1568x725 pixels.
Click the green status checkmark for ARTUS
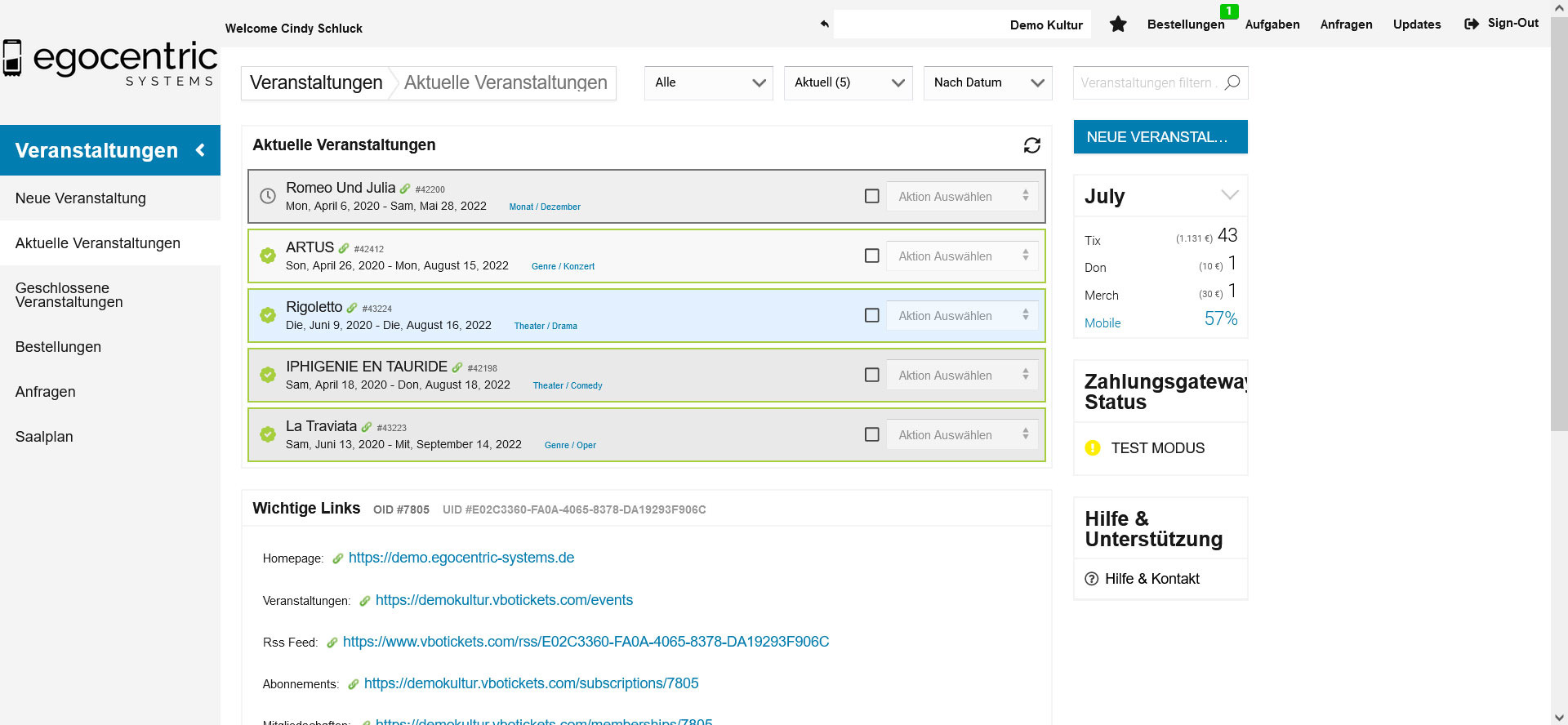coord(268,256)
